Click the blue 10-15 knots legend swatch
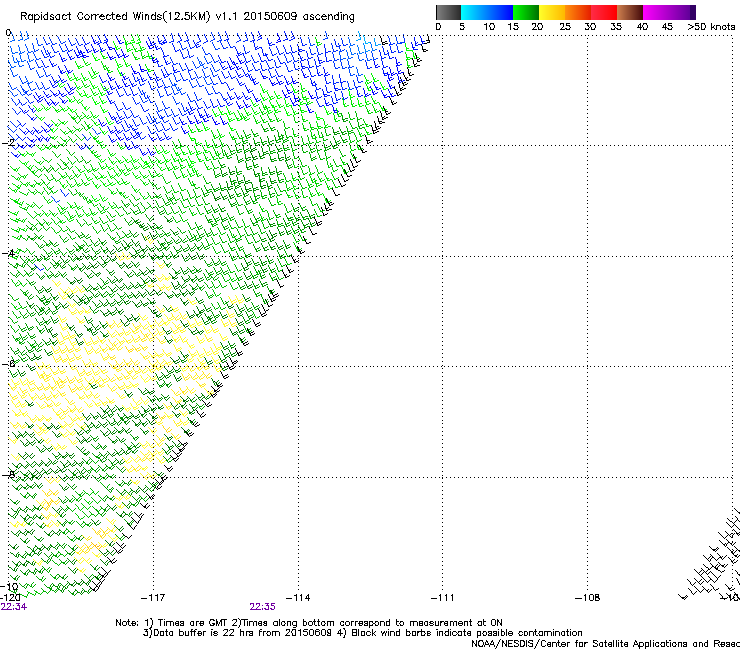Screen dimensions: 740x650 [499, 12]
